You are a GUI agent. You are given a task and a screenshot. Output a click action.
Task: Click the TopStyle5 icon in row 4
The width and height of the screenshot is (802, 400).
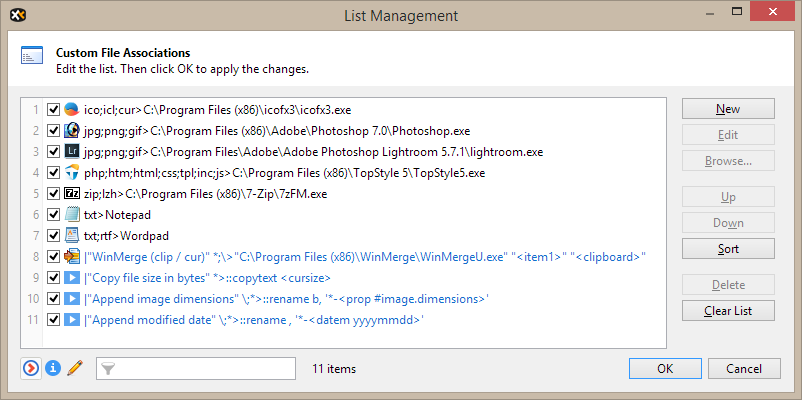tap(72, 172)
